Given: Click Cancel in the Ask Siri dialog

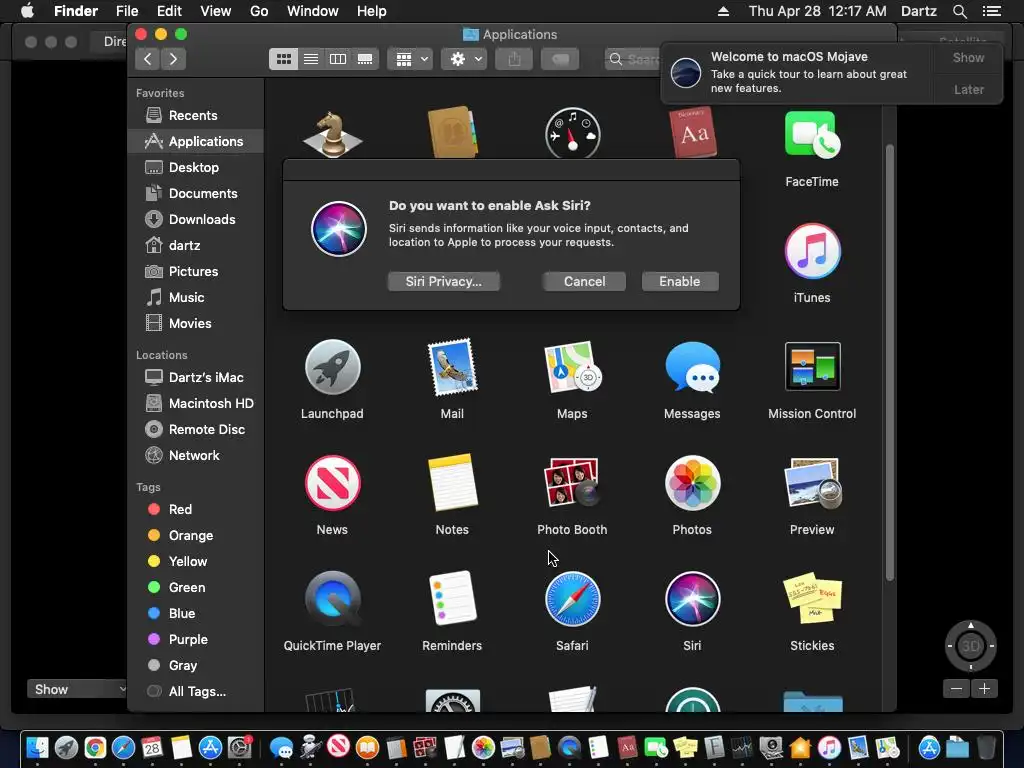Looking at the screenshot, I should (x=584, y=281).
